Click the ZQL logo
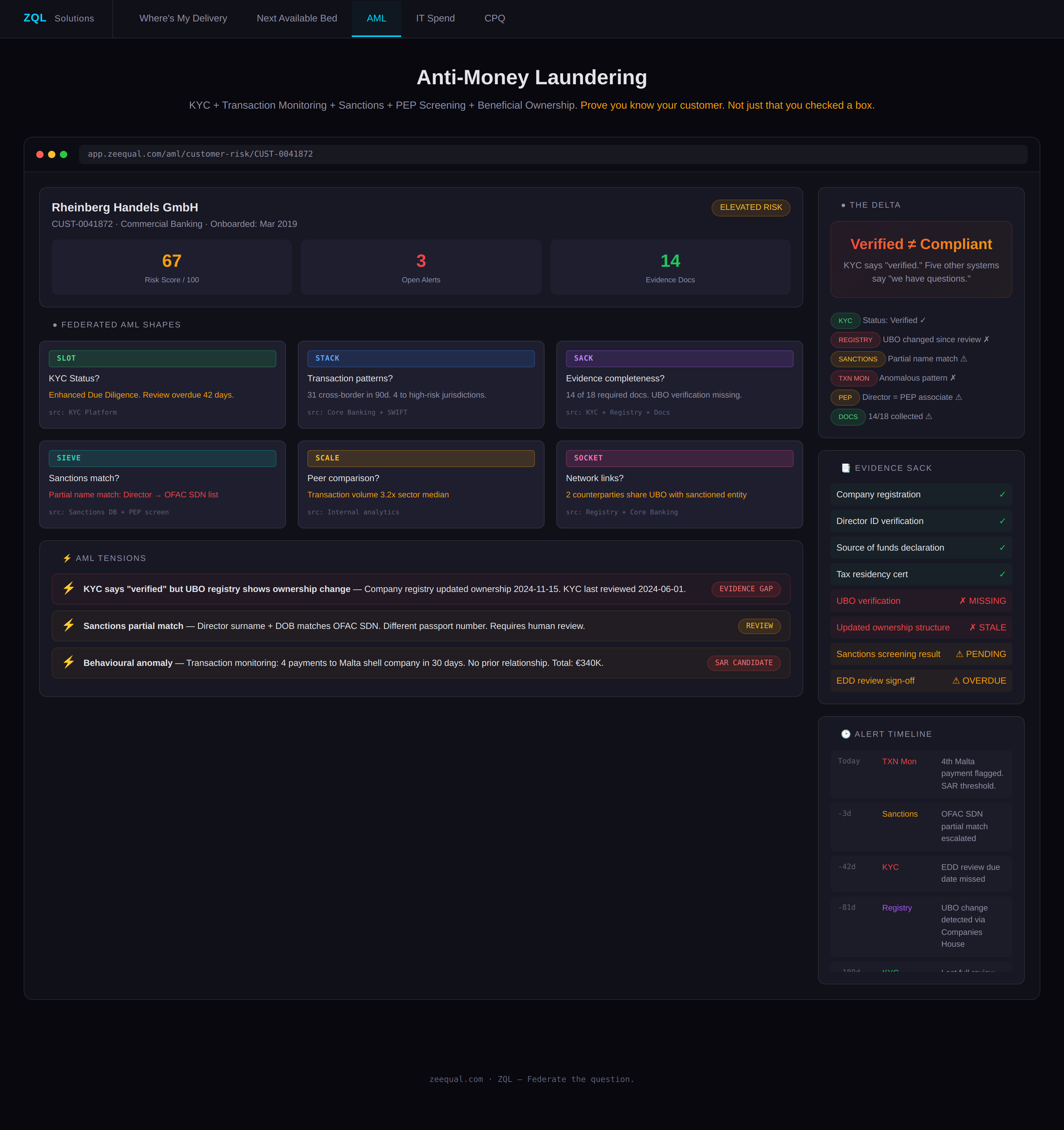 point(35,18)
